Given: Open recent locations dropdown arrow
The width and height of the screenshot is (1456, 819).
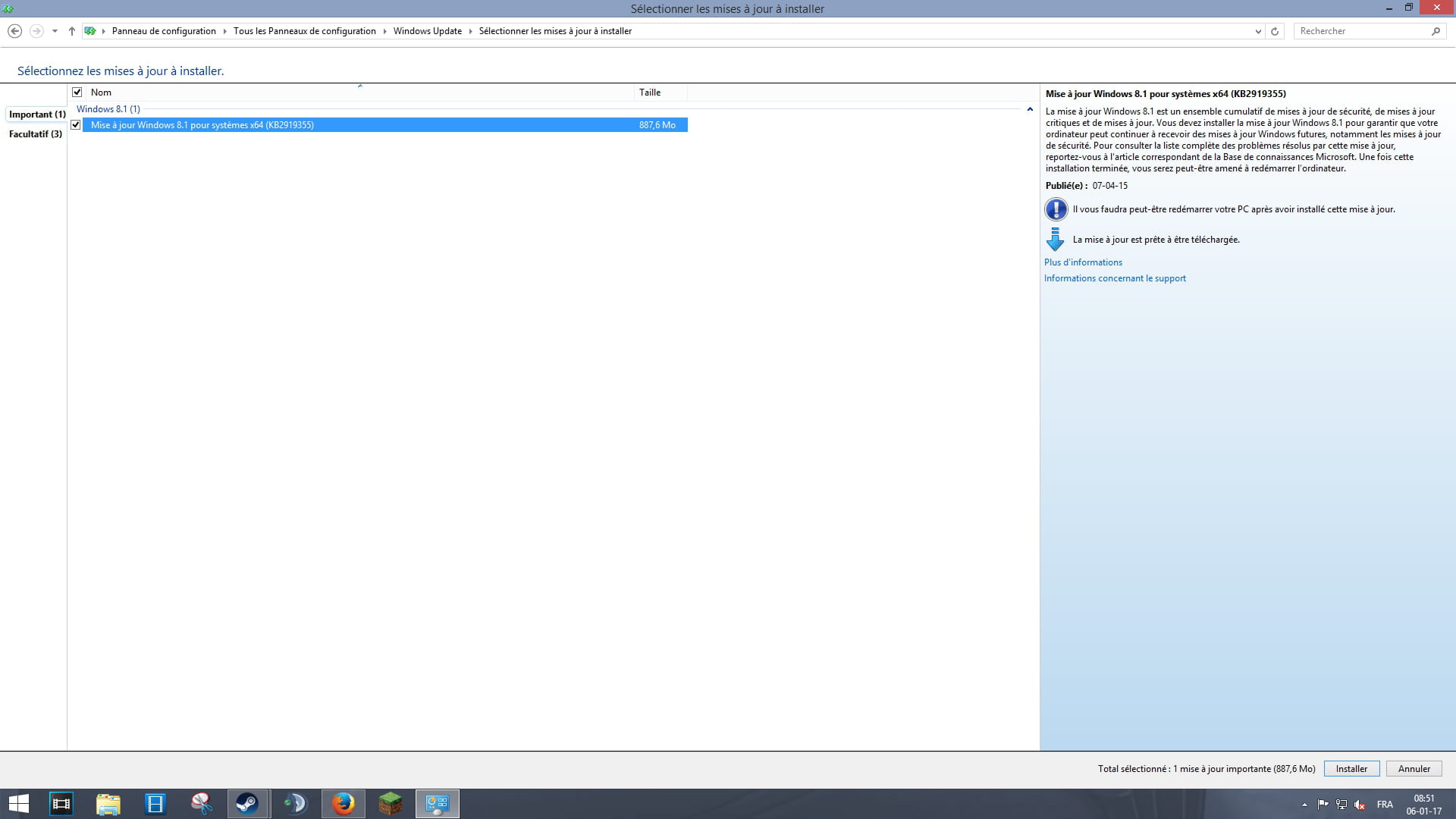Looking at the screenshot, I should click(x=55, y=31).
